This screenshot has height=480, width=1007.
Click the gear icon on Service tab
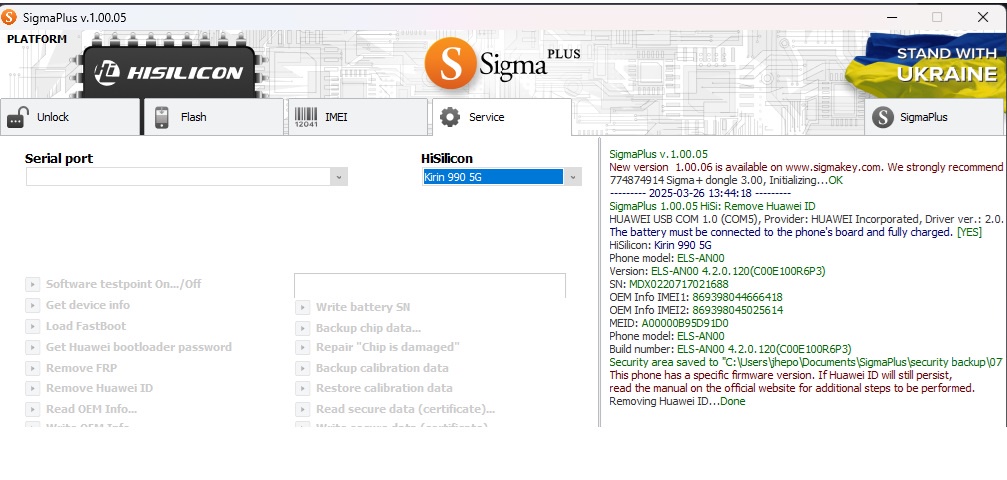pyautogui.click(x=450, y=117)
